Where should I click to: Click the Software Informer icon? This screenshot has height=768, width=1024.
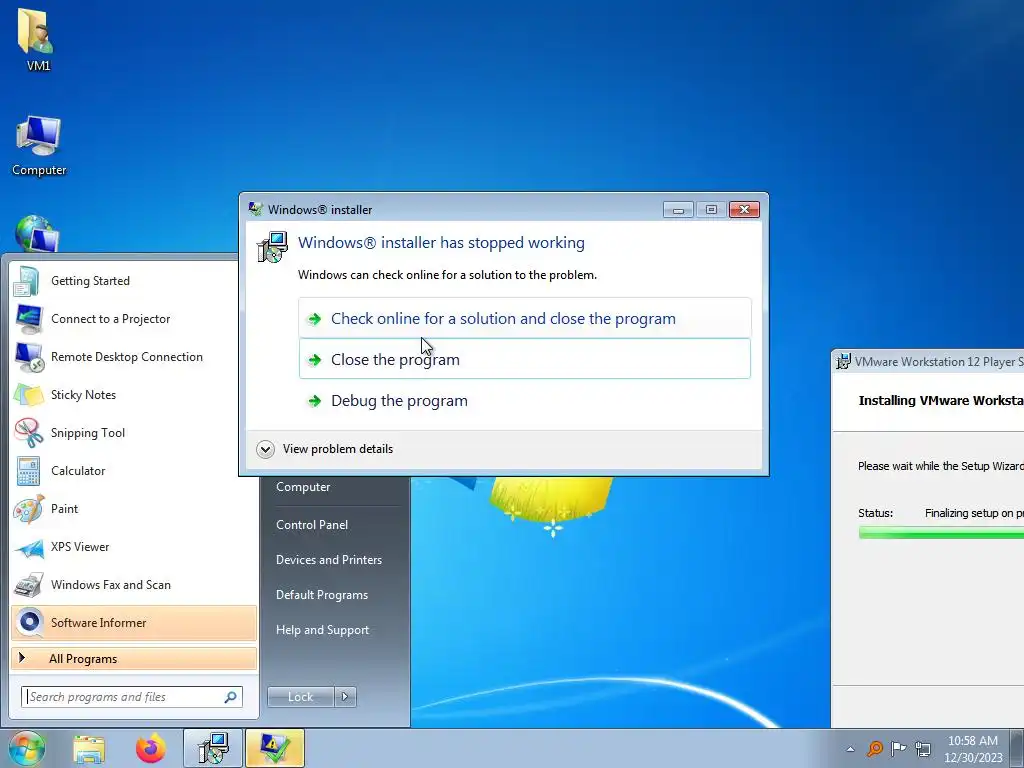coord(29,622)
